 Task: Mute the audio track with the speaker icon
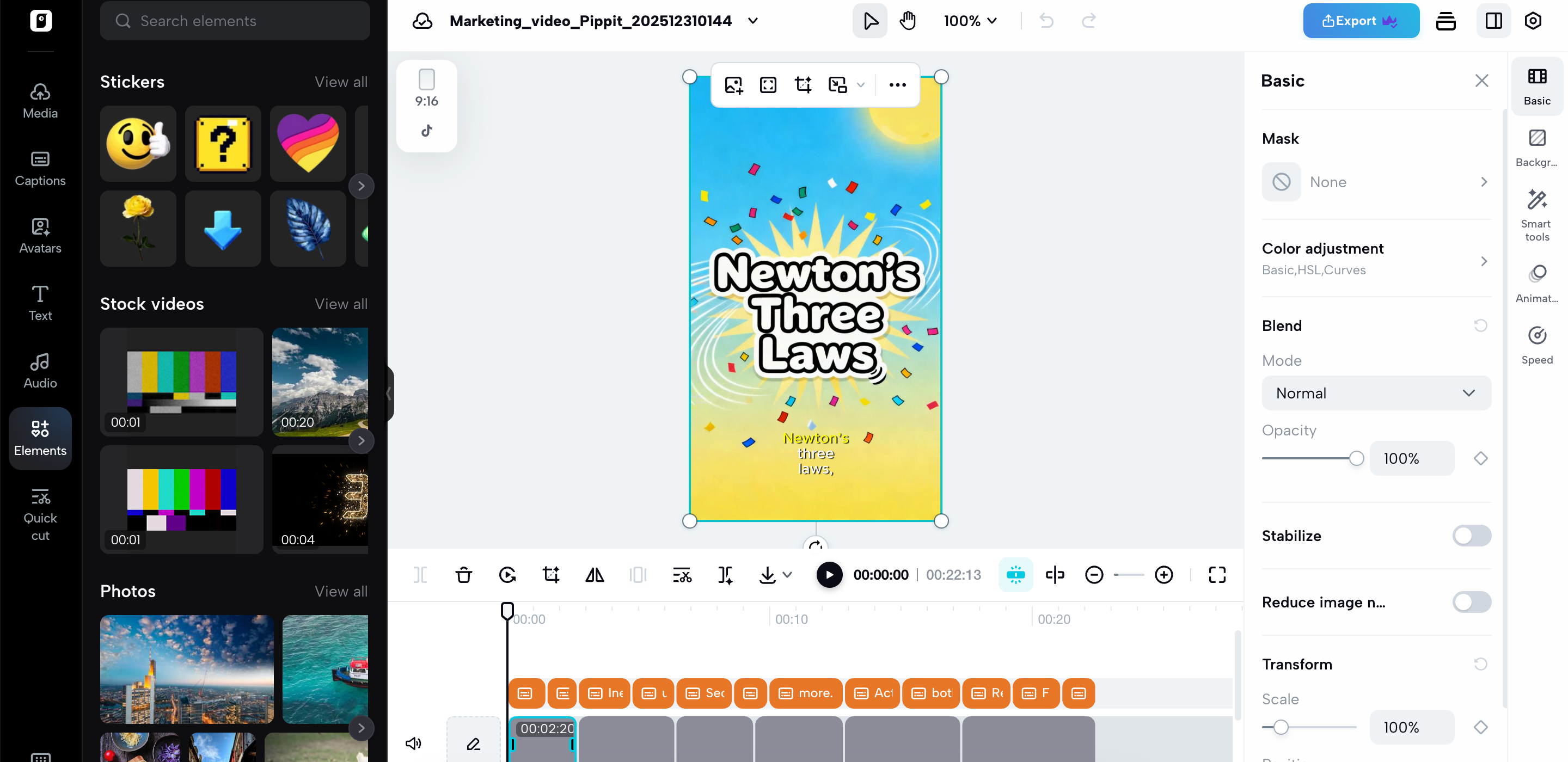[x=414, y=742]
